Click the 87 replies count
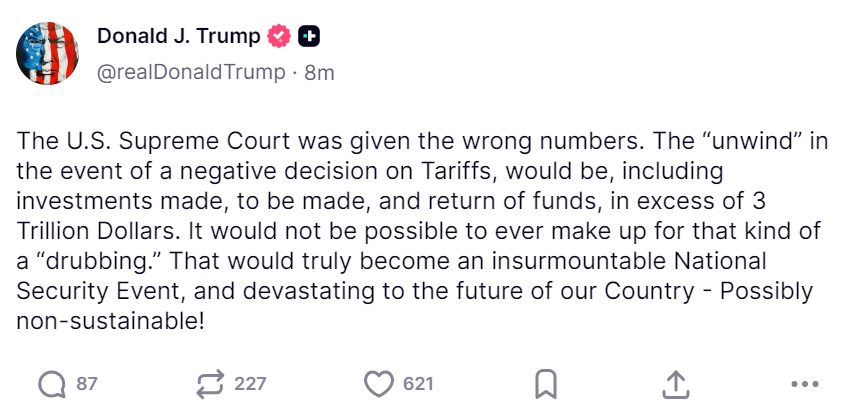The height and width of the screenshot is (414, 855). (x=87, y=384)
